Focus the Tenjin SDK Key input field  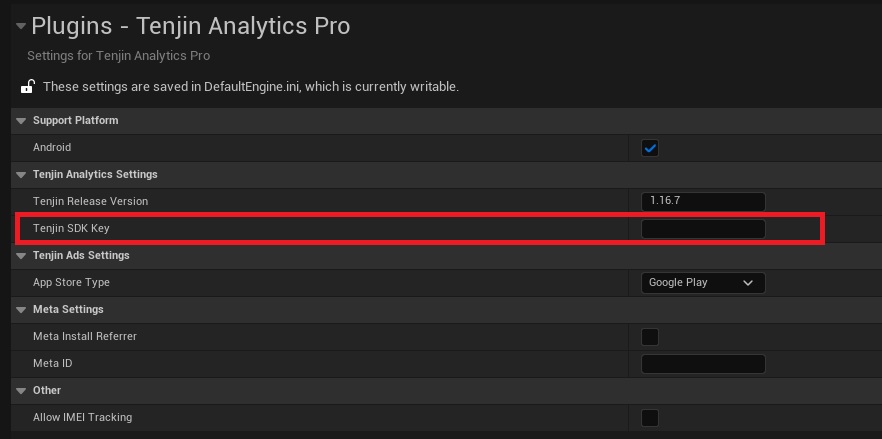703,229
